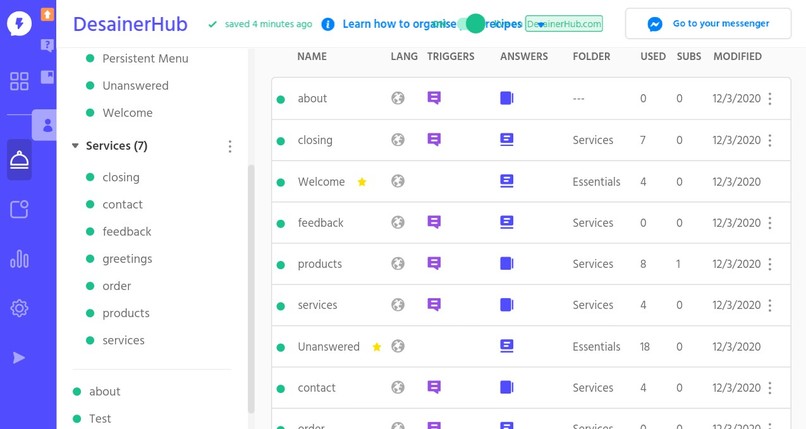Click the blue info icon
Screen dimensions: 806x429
[327, 24]
